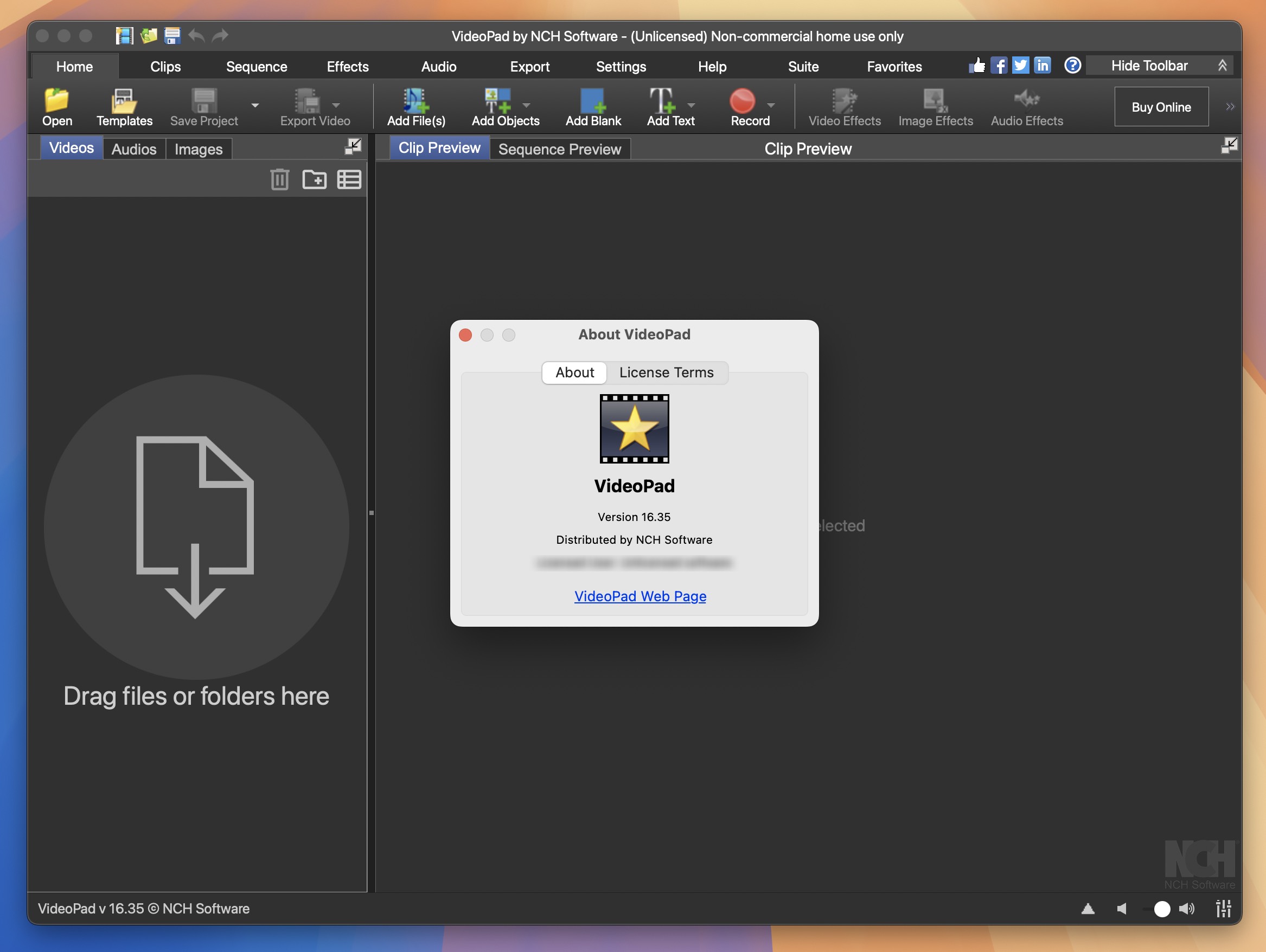Image resolution: width=1266 pixels, height=952 pixels.
Task: Switch clip bin to list view
Action: click(x=349, y=179)
